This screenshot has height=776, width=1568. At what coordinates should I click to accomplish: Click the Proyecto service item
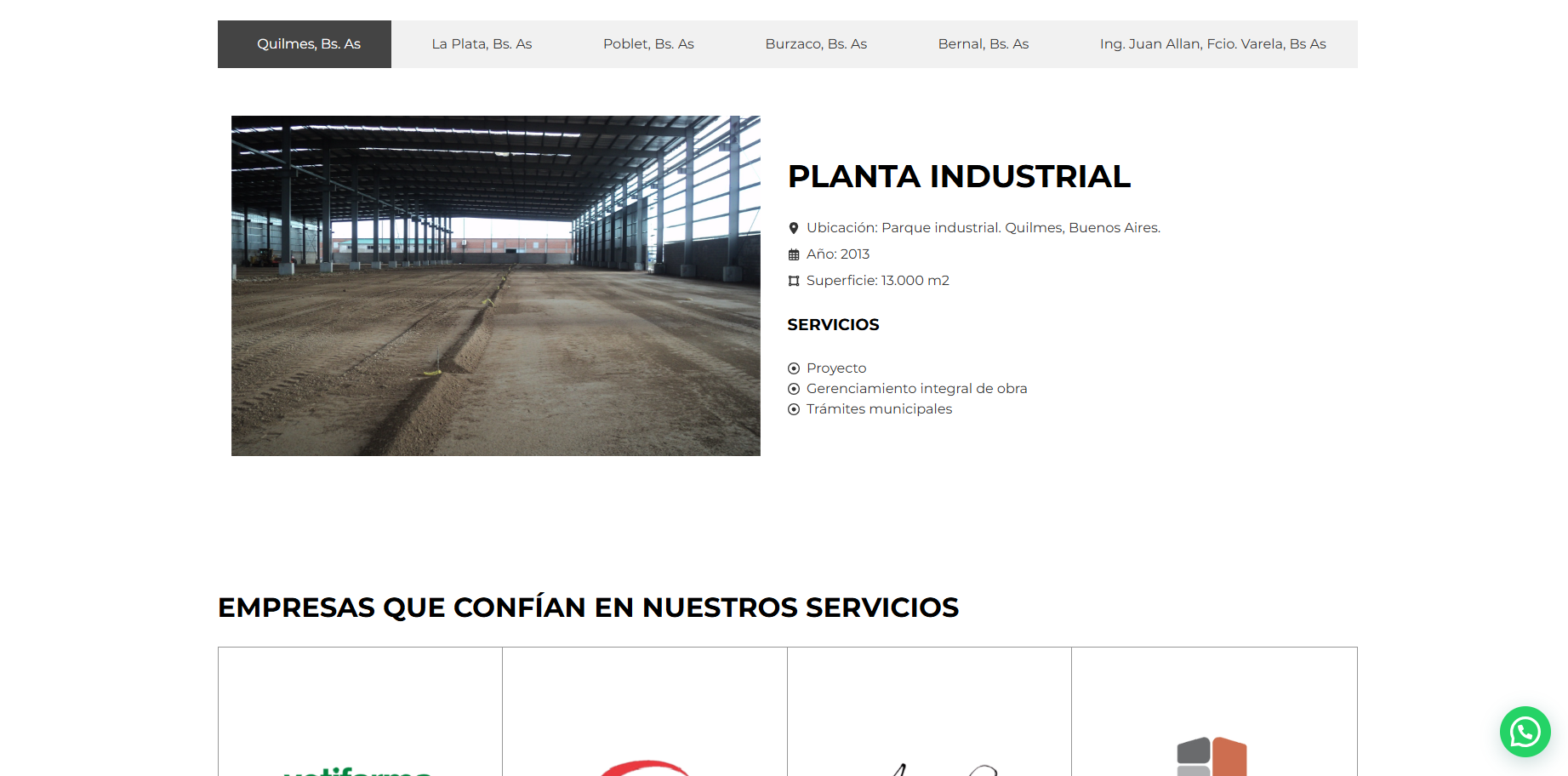click(x=836, y=368)
